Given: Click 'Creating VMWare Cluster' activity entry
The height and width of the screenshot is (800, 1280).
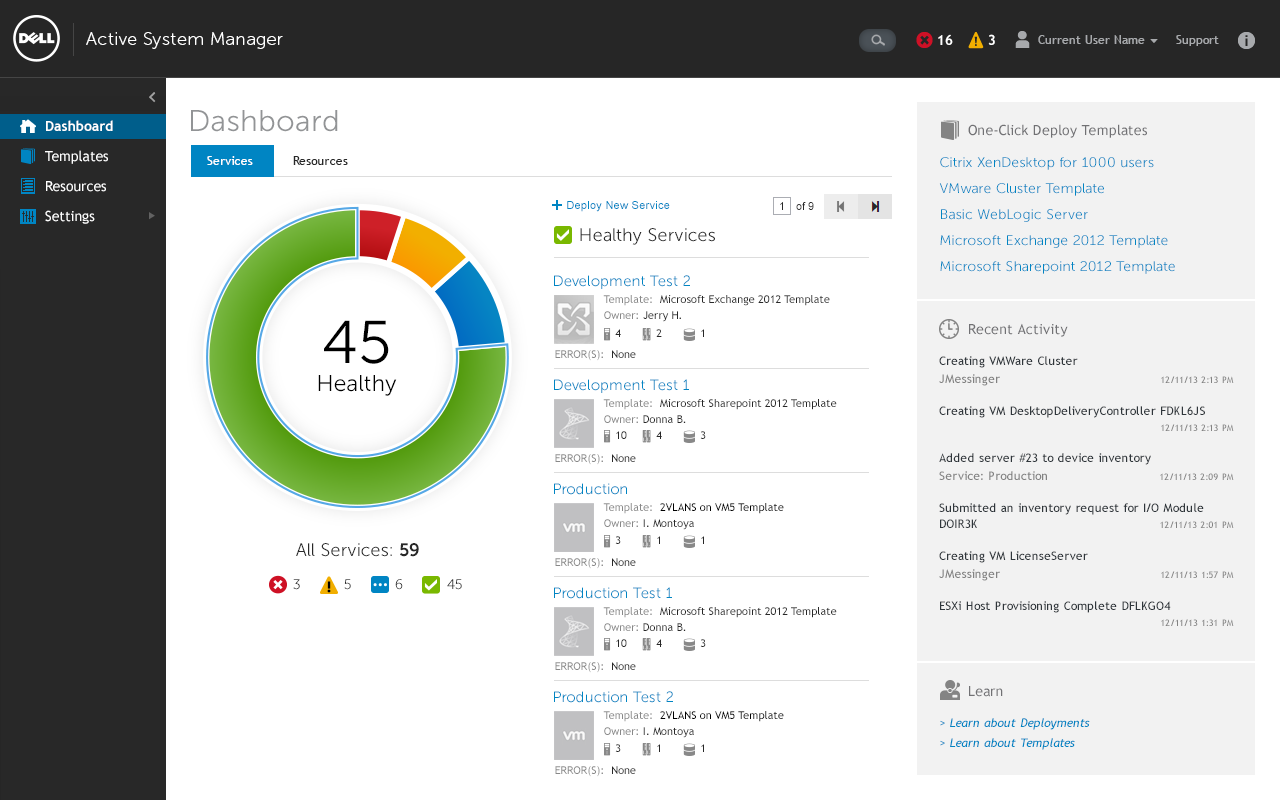Looking at the screenshot, I should click(1008, 361).
